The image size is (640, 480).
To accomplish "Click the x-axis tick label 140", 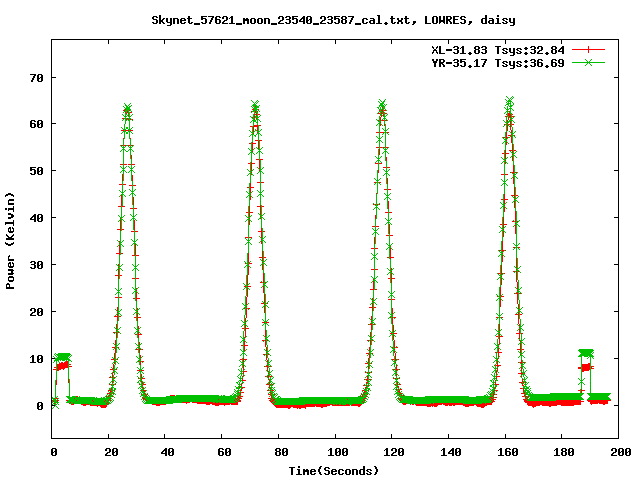I will pos(451,452).
